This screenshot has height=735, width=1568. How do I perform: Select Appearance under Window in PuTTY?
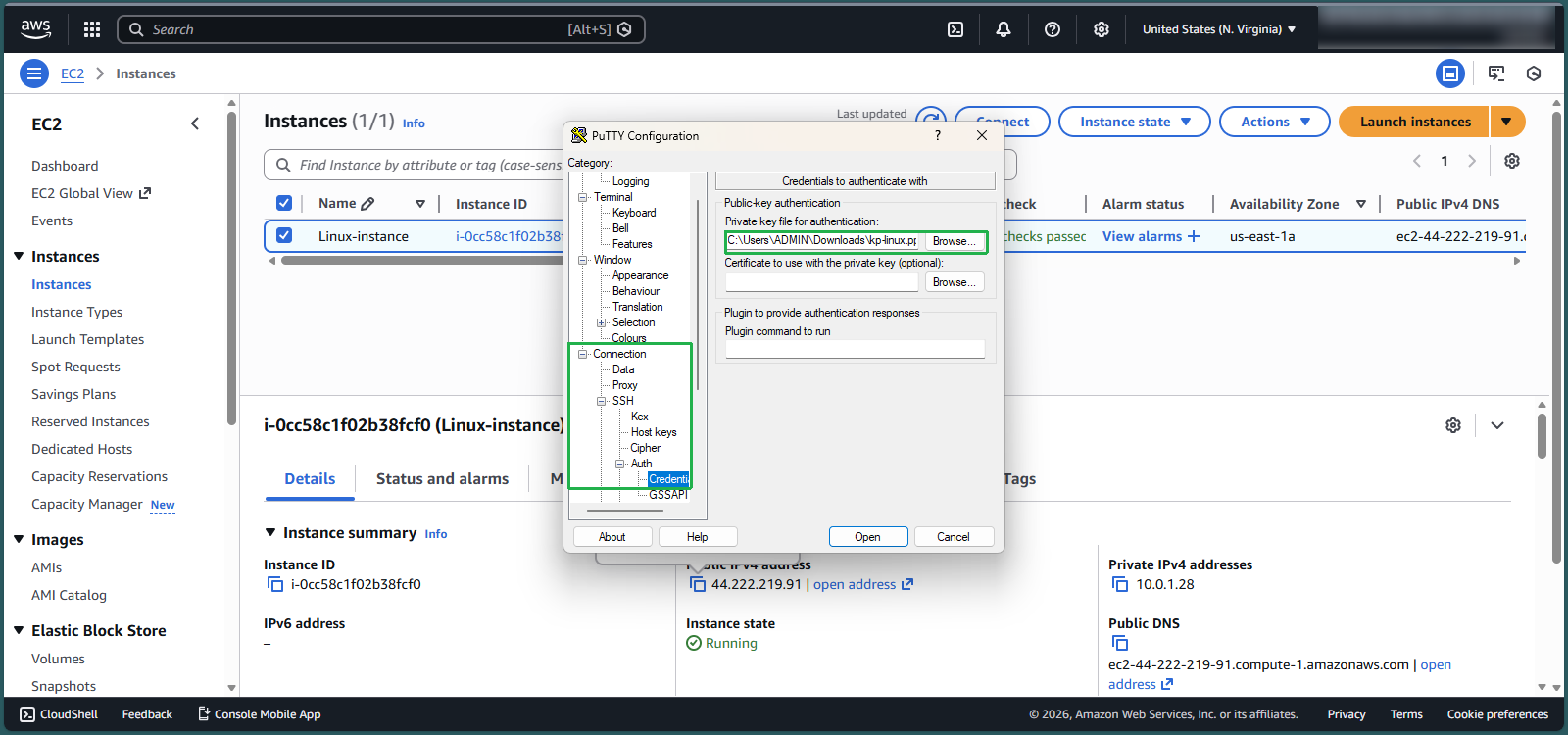pyautogui.click(x=640, y=275)
